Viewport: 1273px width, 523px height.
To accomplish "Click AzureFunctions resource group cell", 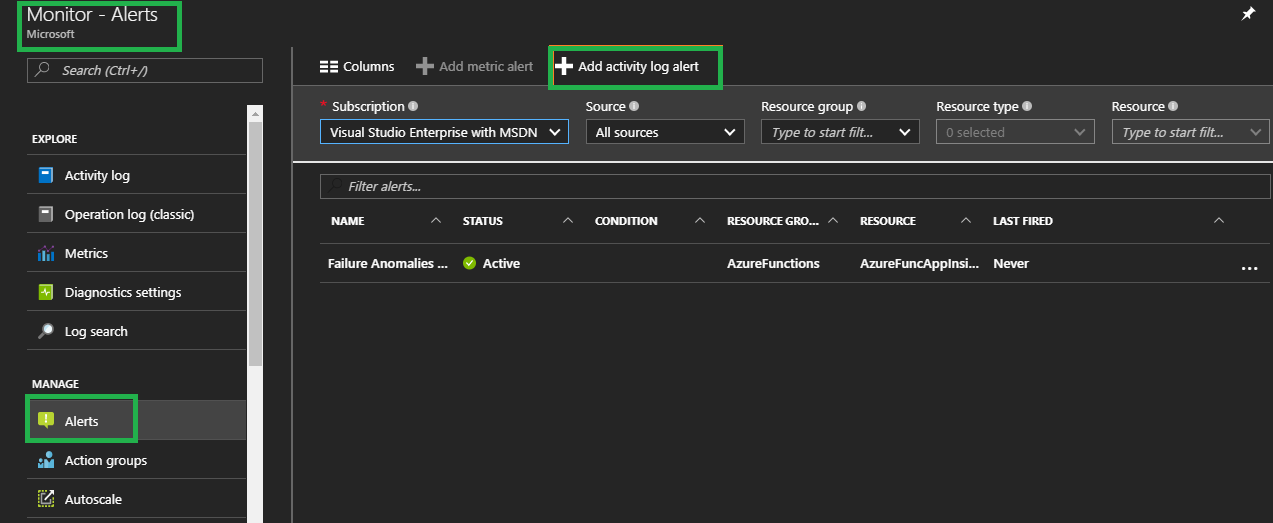I will pyautogui.click(x=773, y=264).
